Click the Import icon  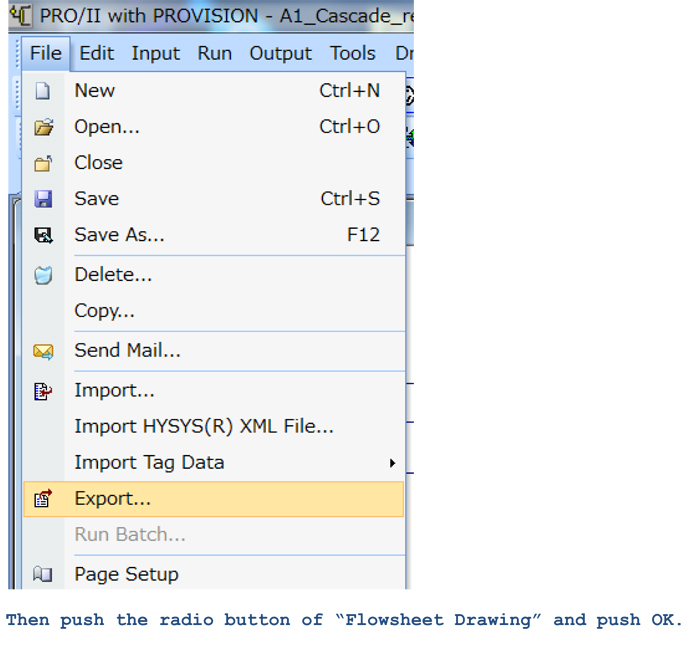43,391
